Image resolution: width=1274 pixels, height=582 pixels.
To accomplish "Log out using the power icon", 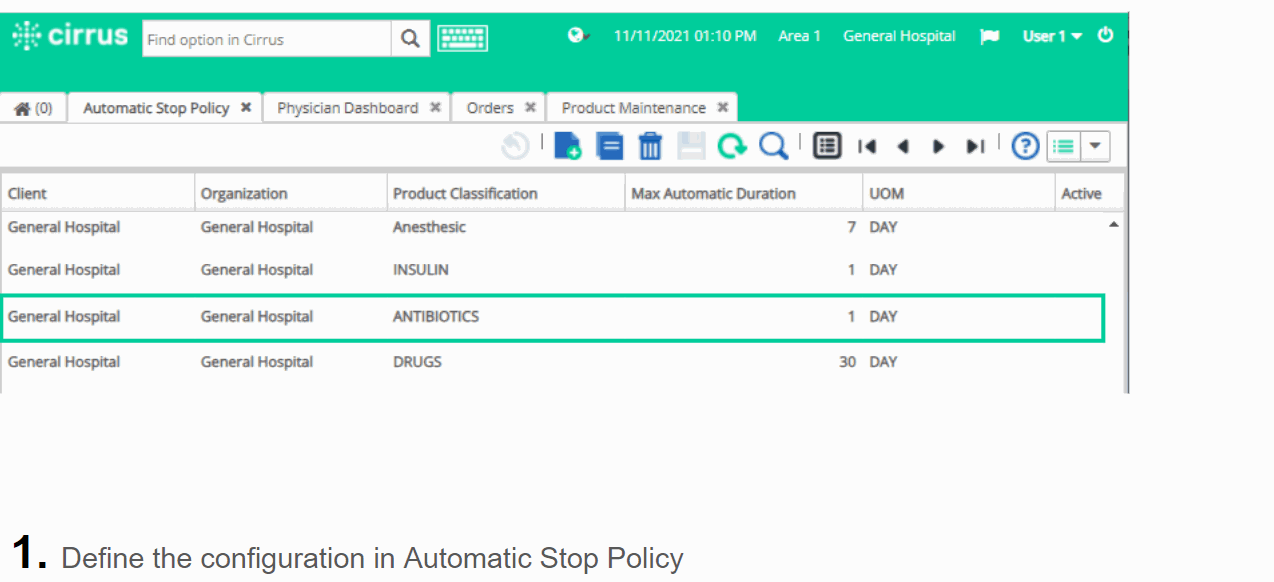I will (1105, 35).
